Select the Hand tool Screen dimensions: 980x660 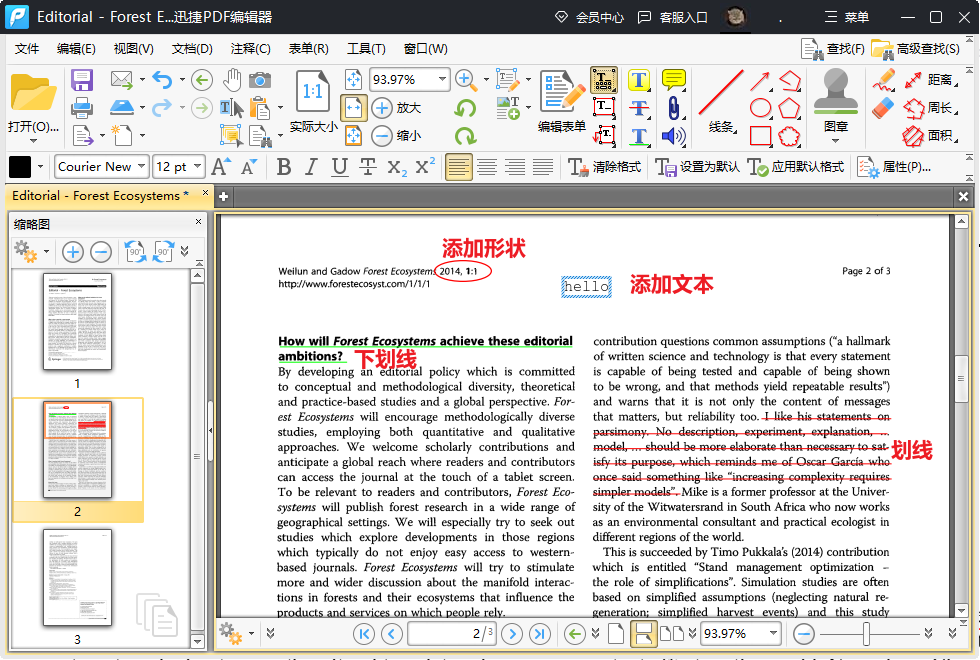click(x=232, y=80)
